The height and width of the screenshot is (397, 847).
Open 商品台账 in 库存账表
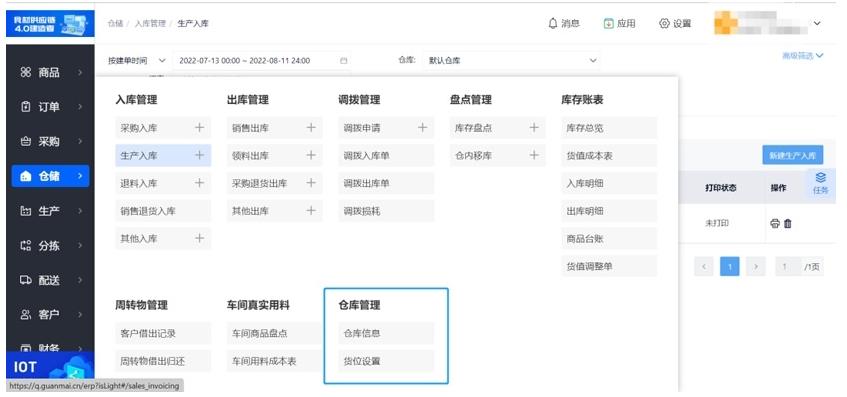point(609,238)
